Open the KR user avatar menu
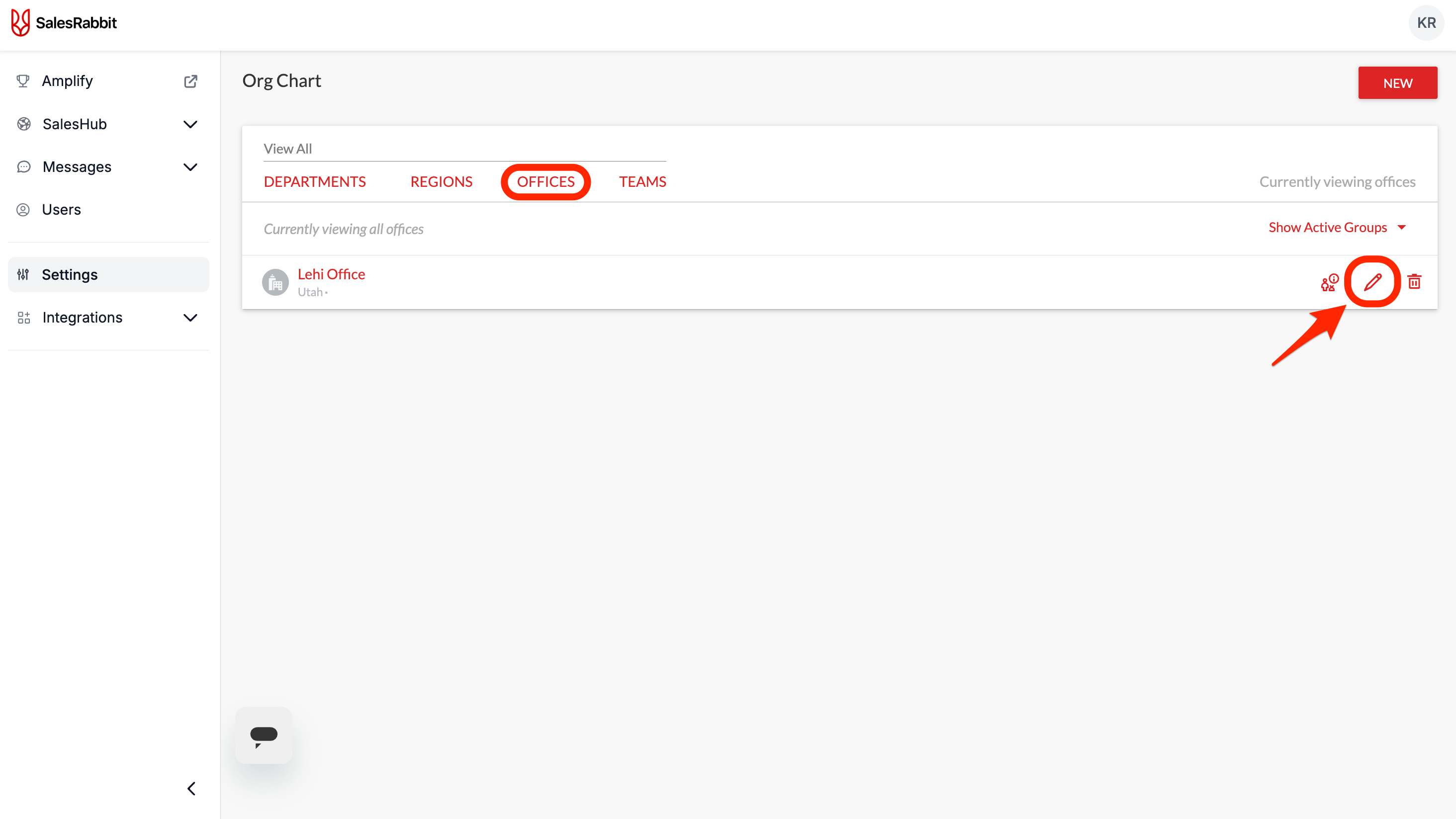This screenshot has height=819, width=1456. [1426, 22]
